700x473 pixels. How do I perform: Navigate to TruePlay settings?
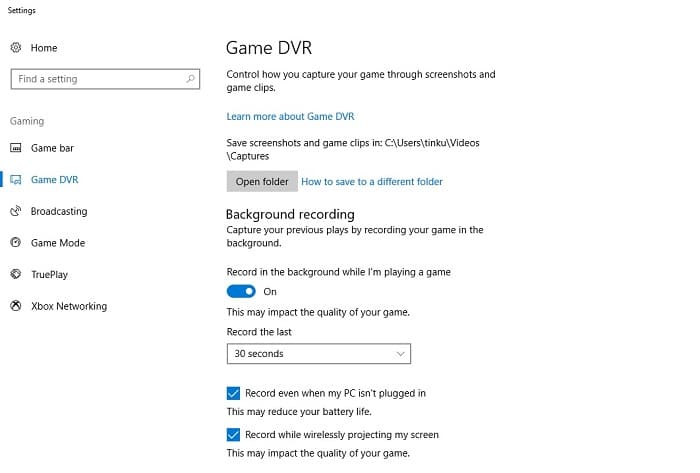50,274
